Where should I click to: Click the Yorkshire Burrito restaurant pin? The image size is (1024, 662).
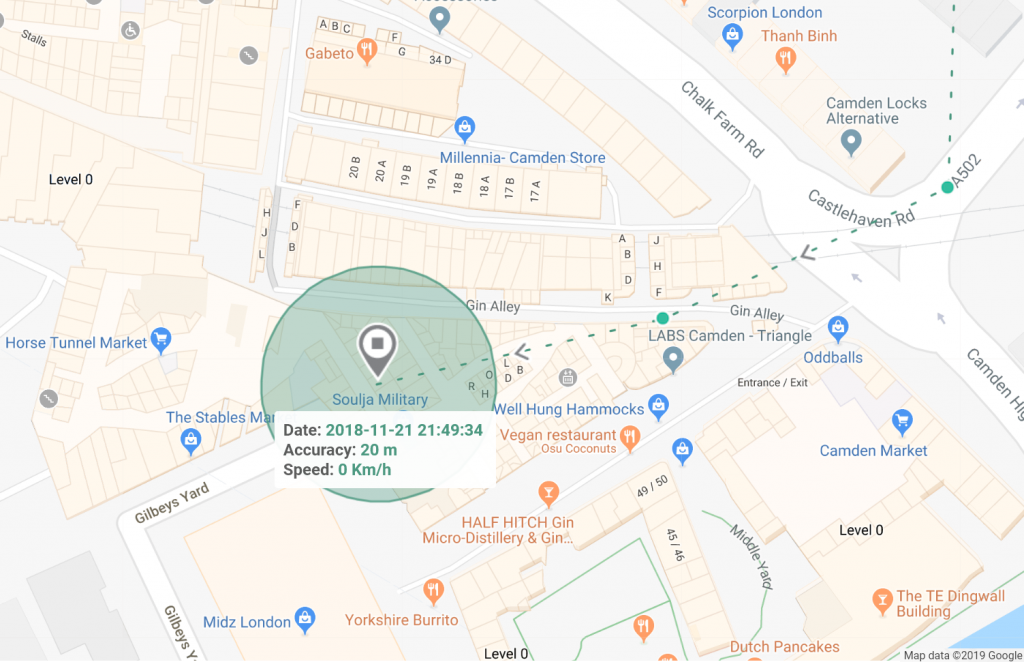pos(433,591)
